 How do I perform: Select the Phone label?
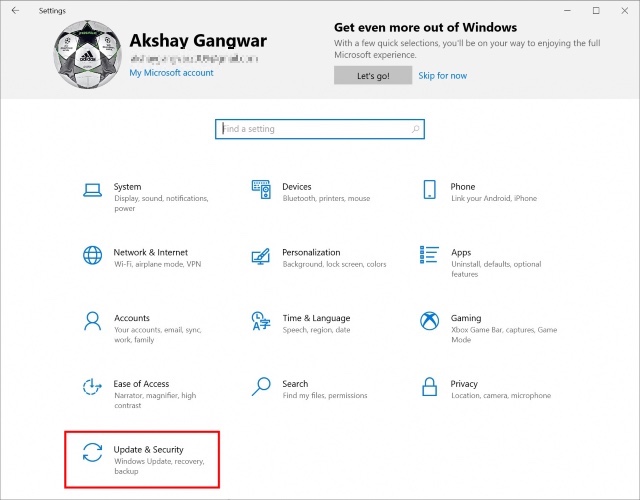463,187
